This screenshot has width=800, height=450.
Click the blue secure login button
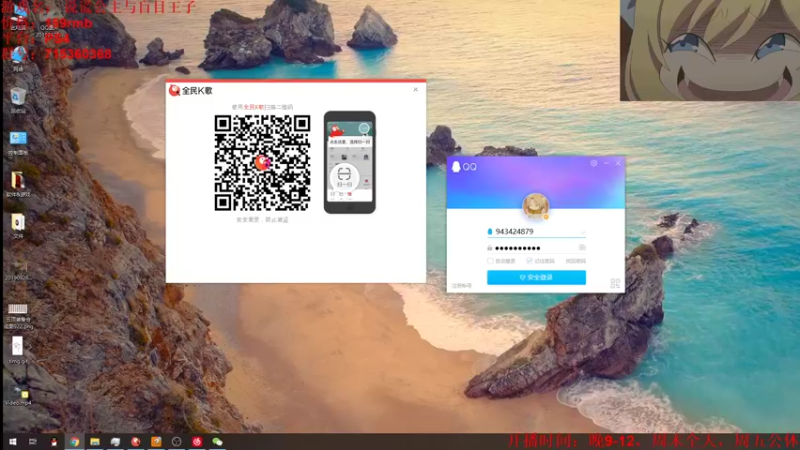[x=536, y=277]
